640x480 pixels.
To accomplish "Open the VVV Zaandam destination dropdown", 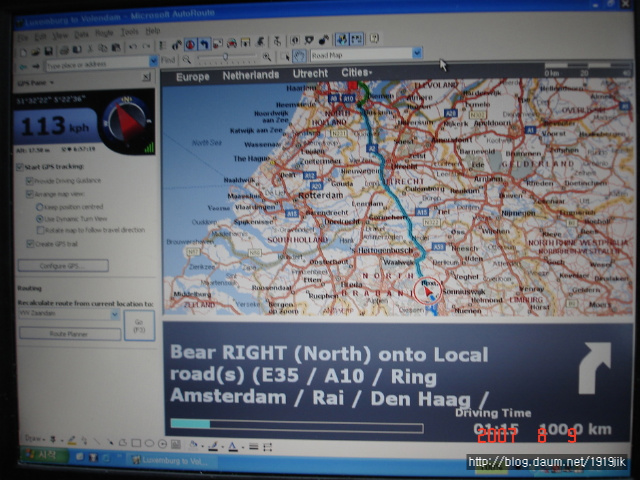I will [115, 314].
